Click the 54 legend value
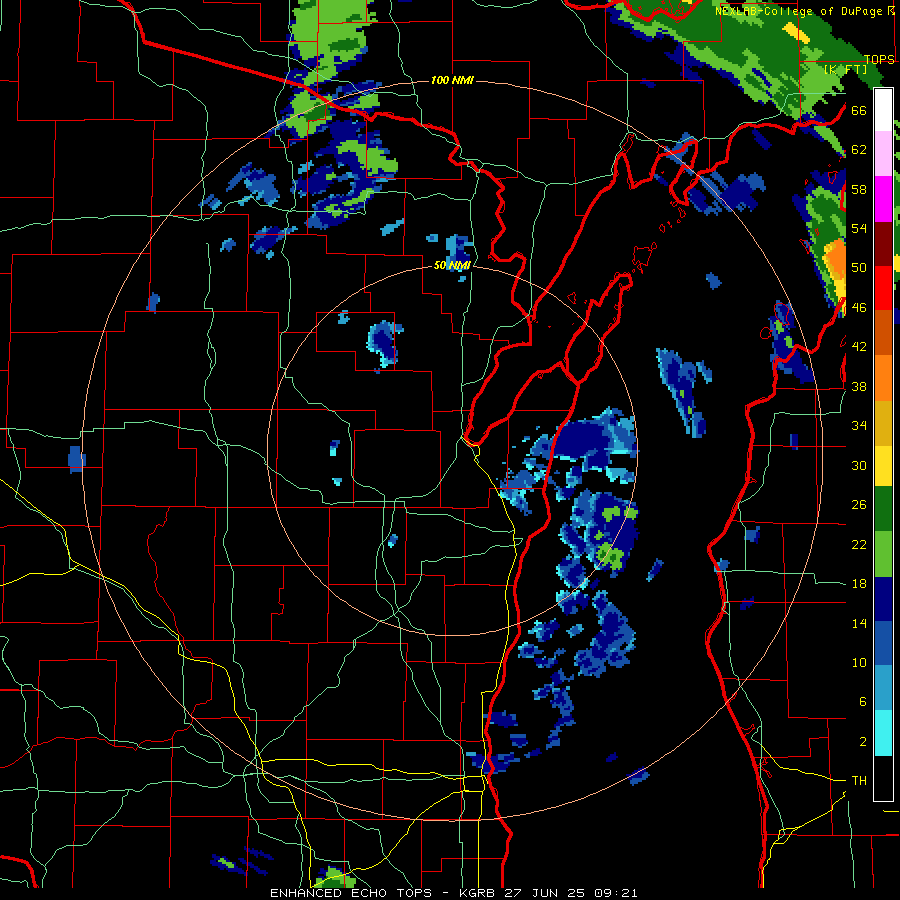The height and width of the screenshot is (900, 900). 859,228
